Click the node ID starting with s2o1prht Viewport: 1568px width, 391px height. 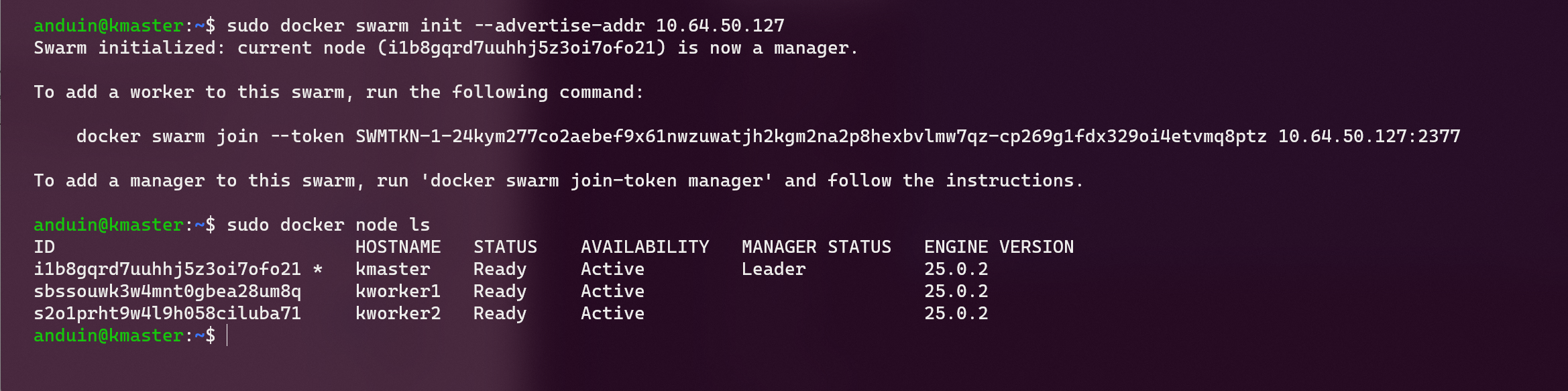[x=167, y=314]
